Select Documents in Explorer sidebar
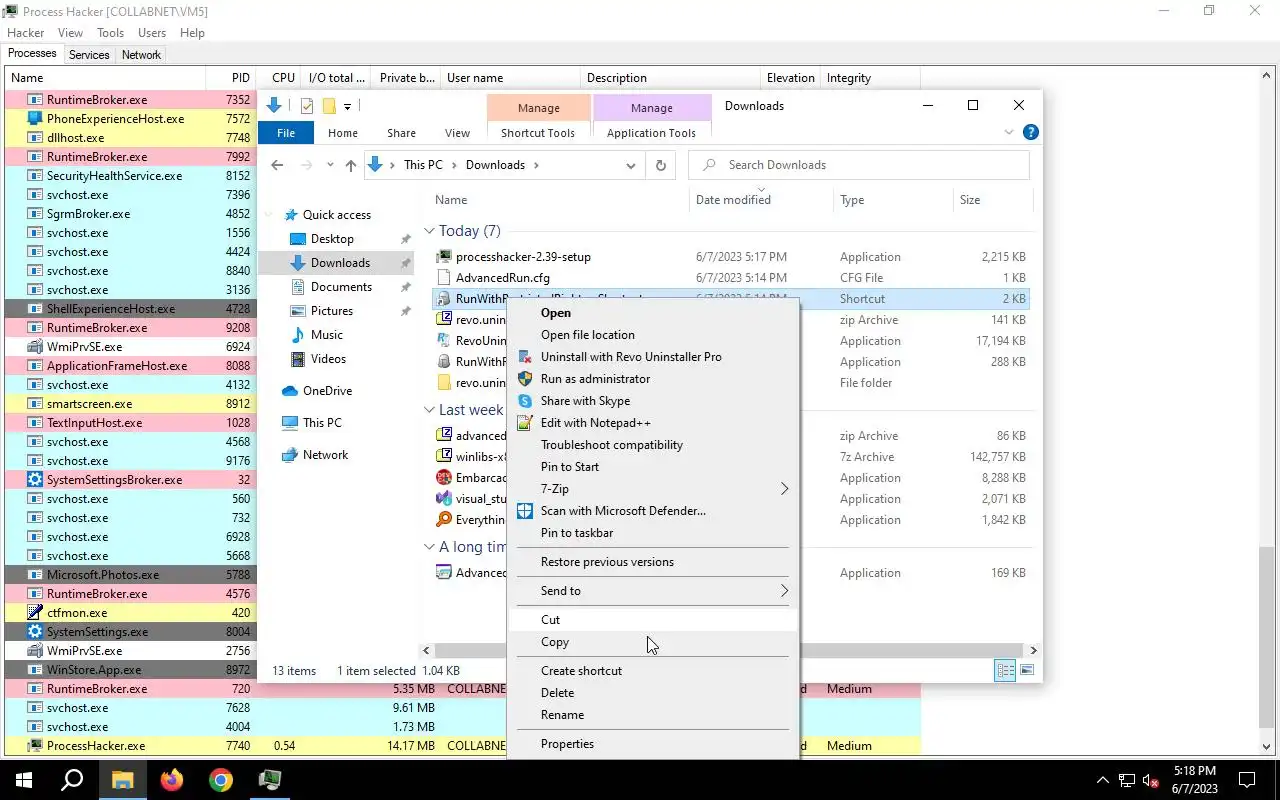This screenshot has width=1280, height=800. pos(340,287)
